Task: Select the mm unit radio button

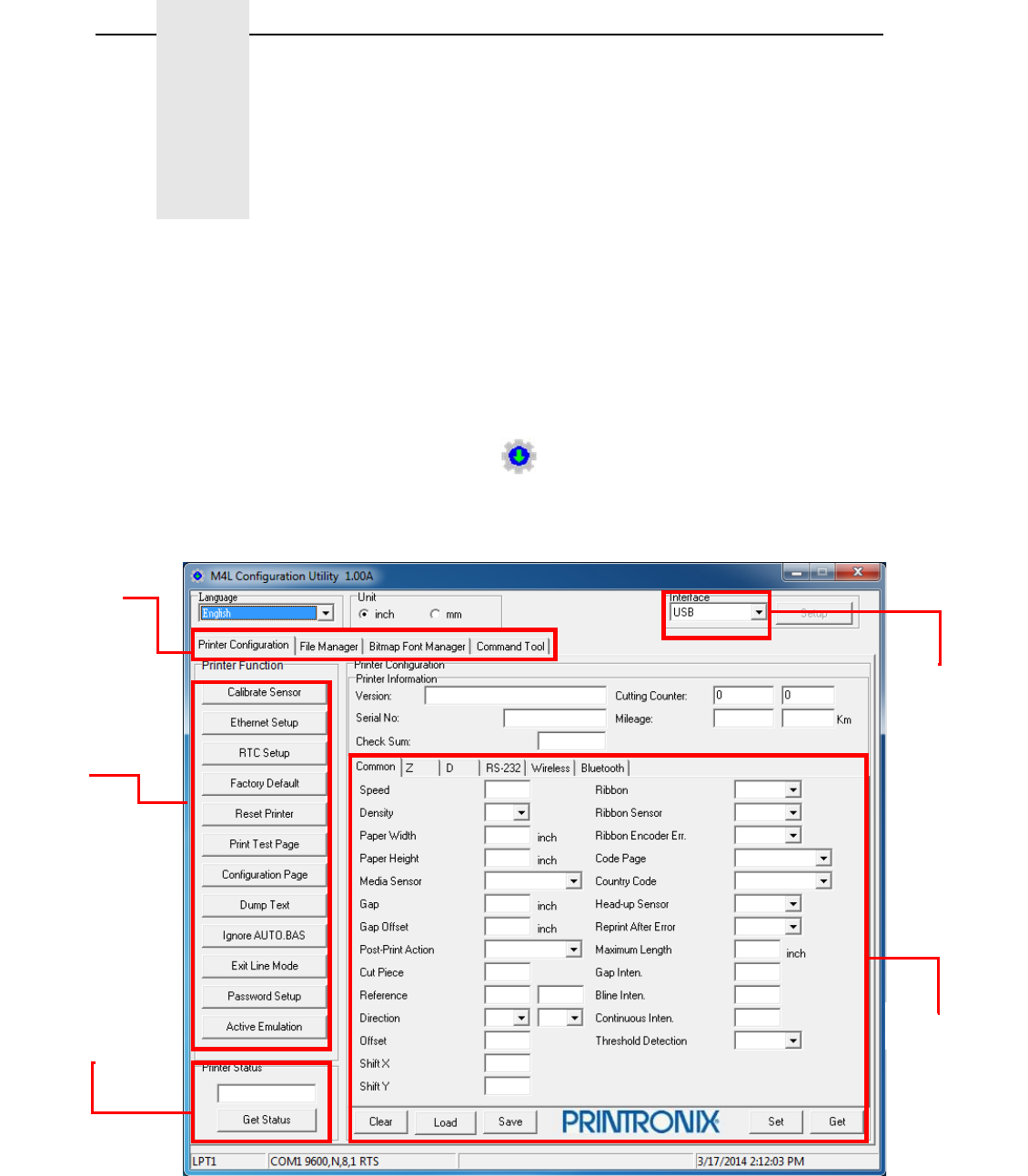Action: (x=435, y=615)
